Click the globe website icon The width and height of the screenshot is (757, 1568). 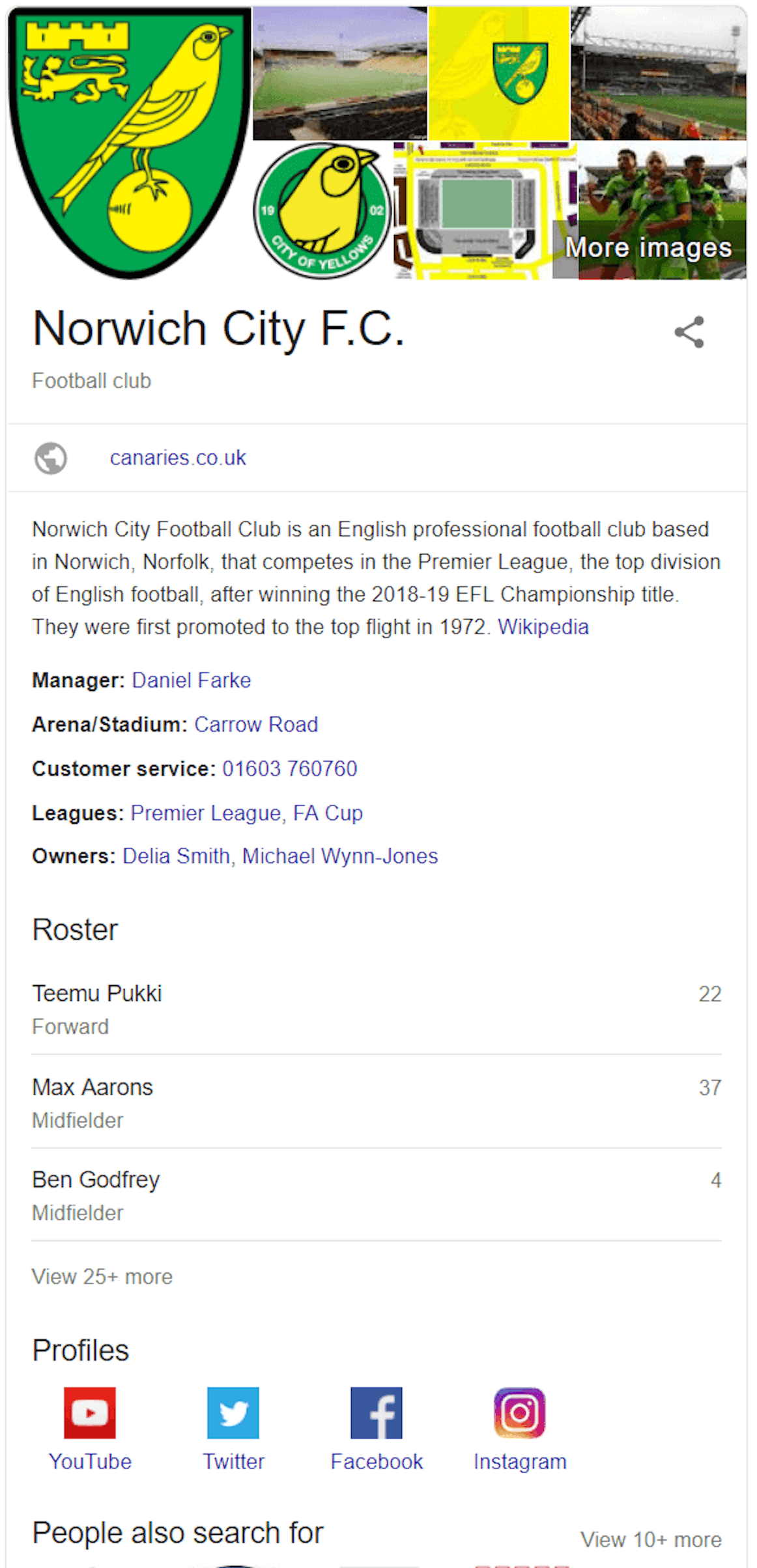(x=50, y=458)
